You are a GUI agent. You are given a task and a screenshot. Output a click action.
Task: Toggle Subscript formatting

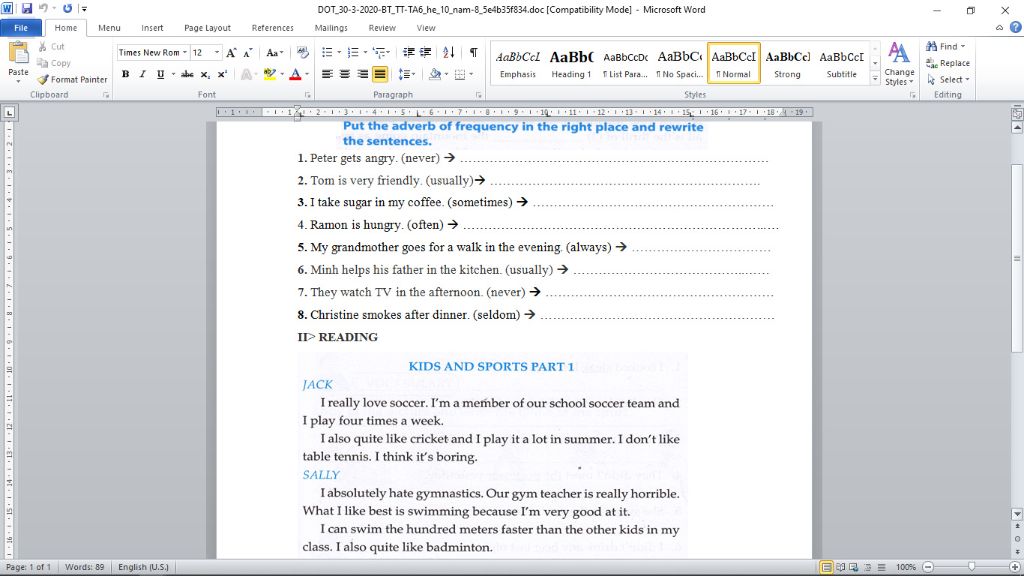tap(204, 74)
